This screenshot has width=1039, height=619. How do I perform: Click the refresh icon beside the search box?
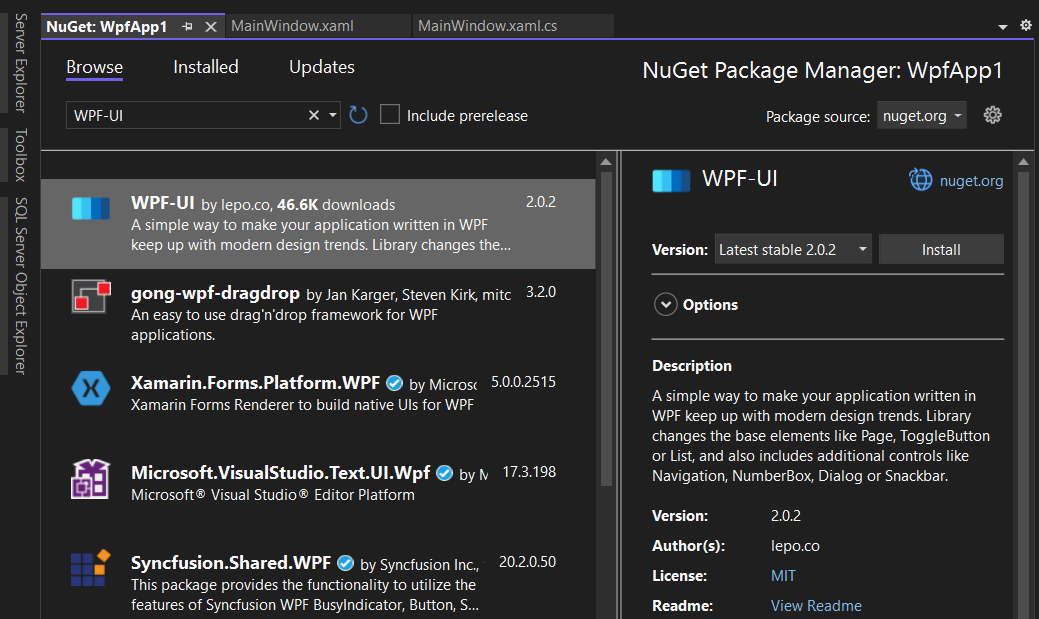point(359,115)
